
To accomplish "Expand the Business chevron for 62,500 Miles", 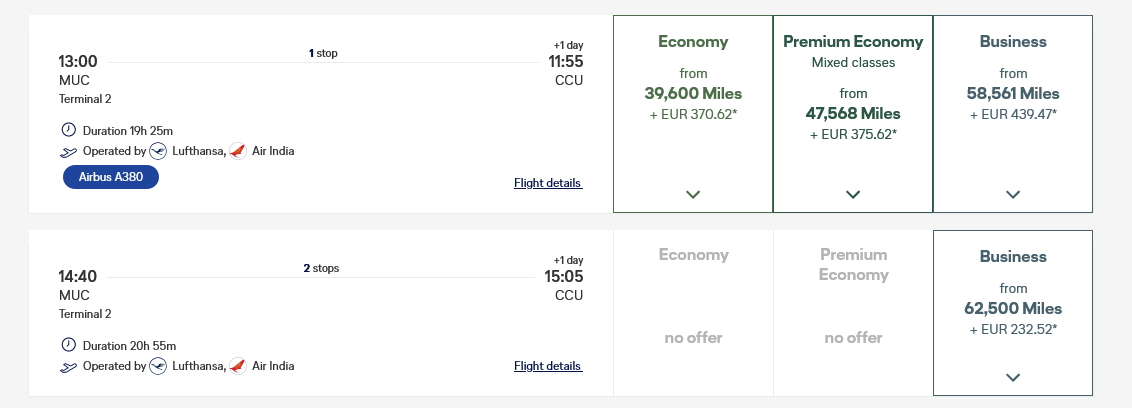I will click(1013, 377).
